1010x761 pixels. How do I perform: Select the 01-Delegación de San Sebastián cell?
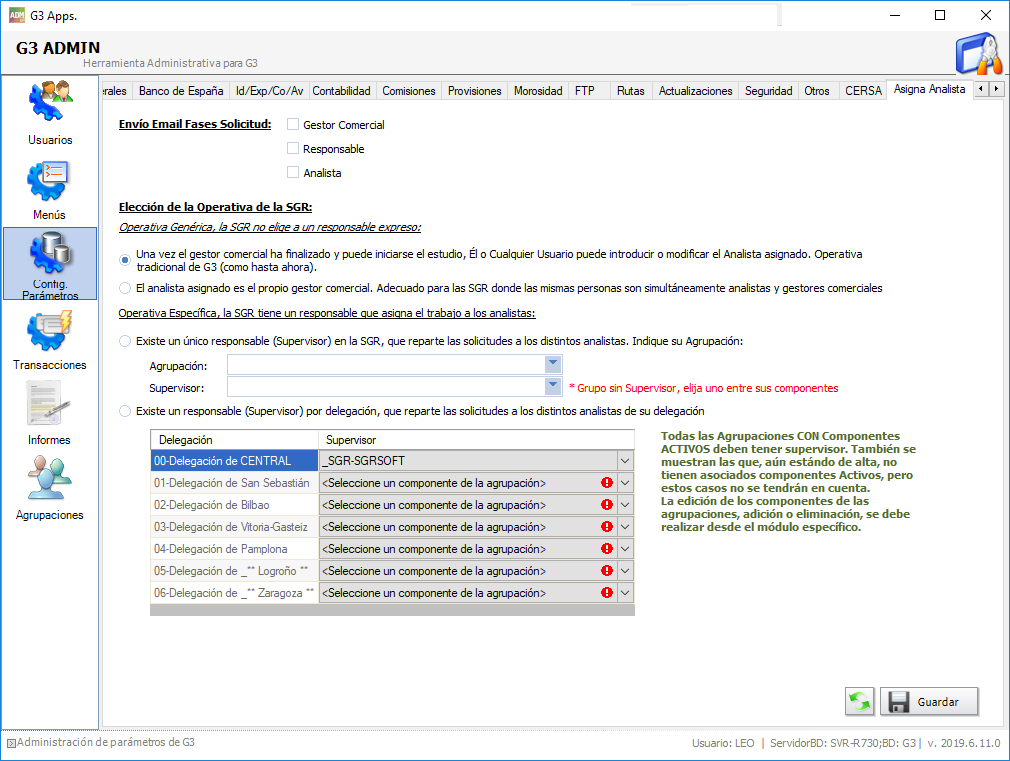point(234,483)
